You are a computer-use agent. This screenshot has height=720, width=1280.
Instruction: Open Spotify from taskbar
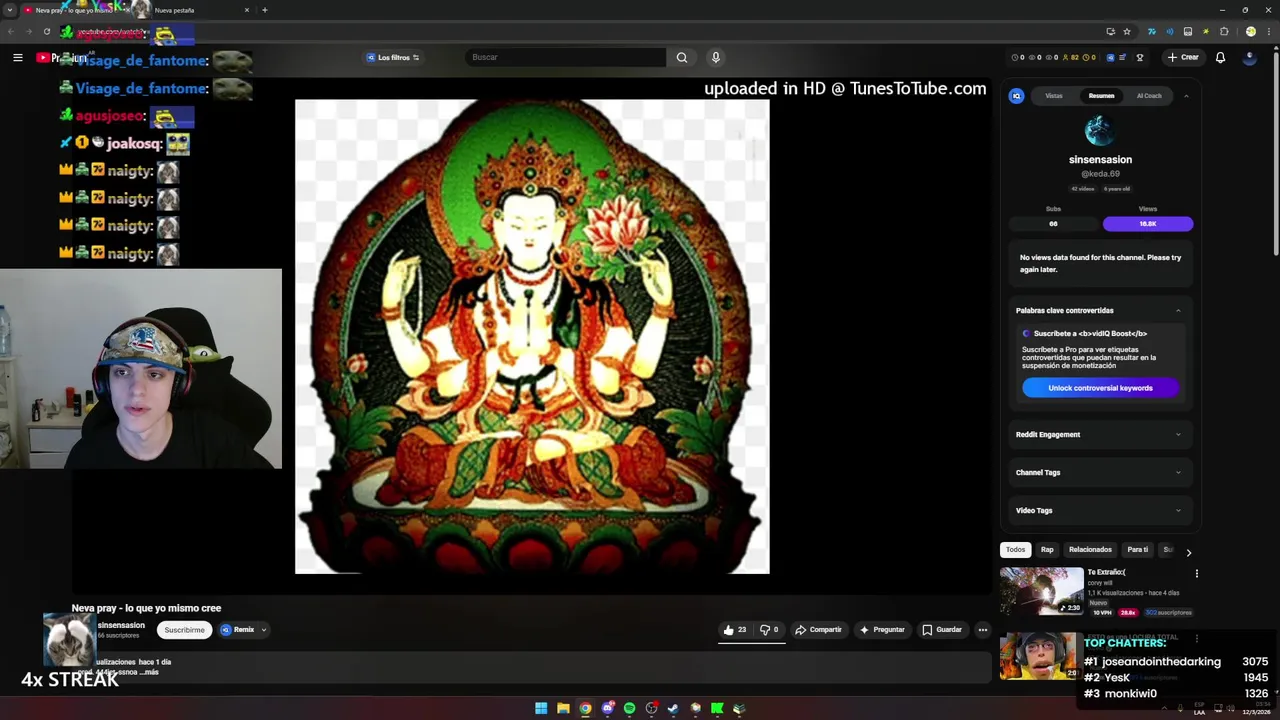(x=629, y=708)
